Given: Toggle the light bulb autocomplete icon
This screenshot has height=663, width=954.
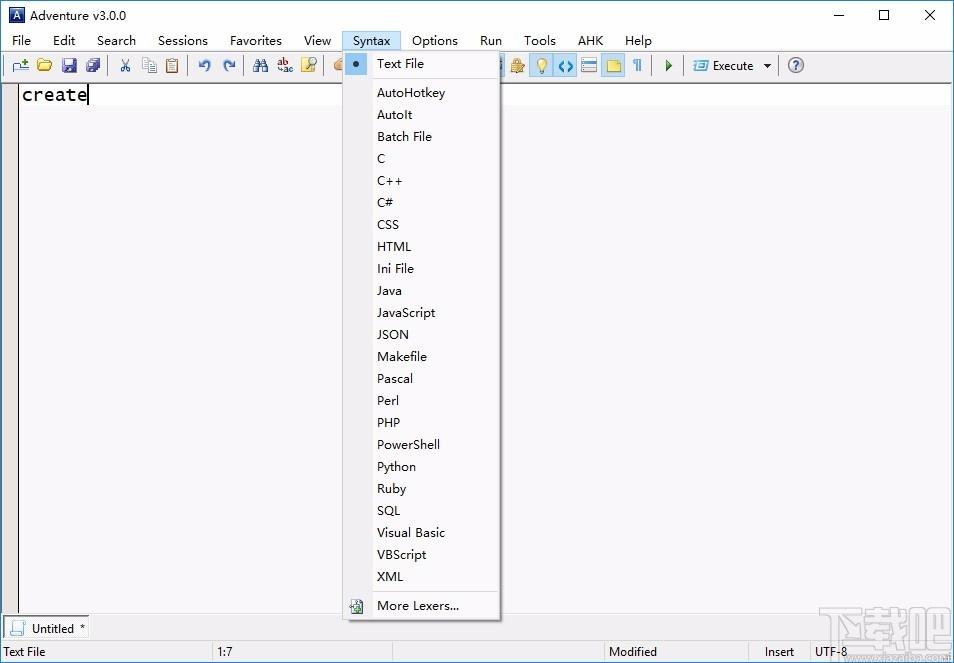Looking at the screenshot, I should coord(541,65).
